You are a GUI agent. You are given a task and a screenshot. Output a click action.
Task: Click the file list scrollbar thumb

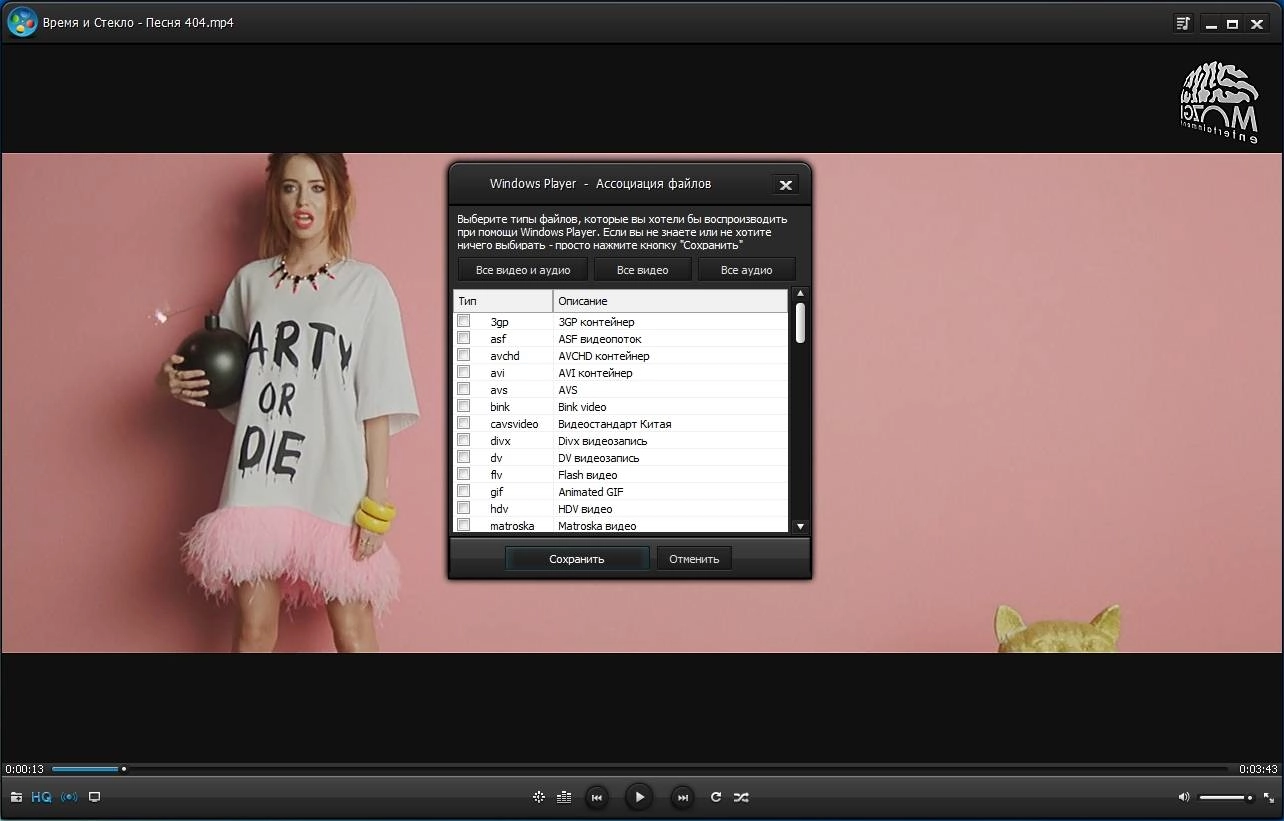pyautogui.click(x=800, y=323)
